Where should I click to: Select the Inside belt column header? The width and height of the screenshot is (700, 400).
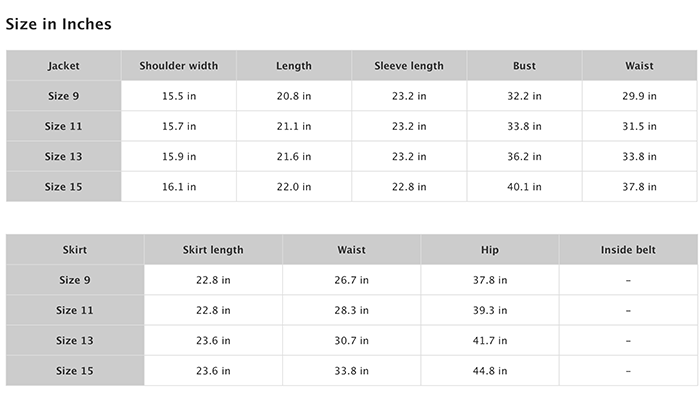click(x=628, y=250)
